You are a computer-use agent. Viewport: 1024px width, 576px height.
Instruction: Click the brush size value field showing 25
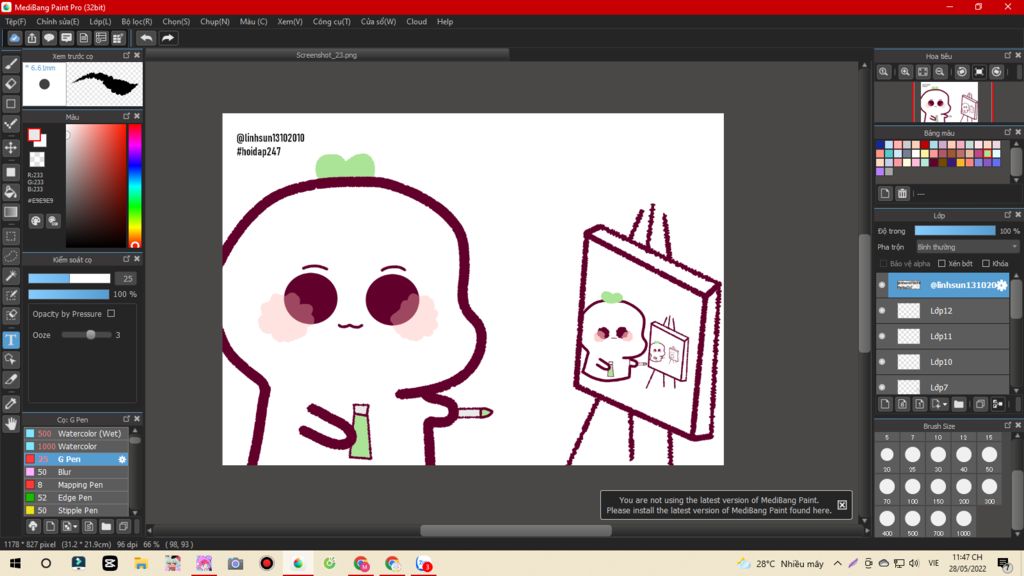coord(126,278)
